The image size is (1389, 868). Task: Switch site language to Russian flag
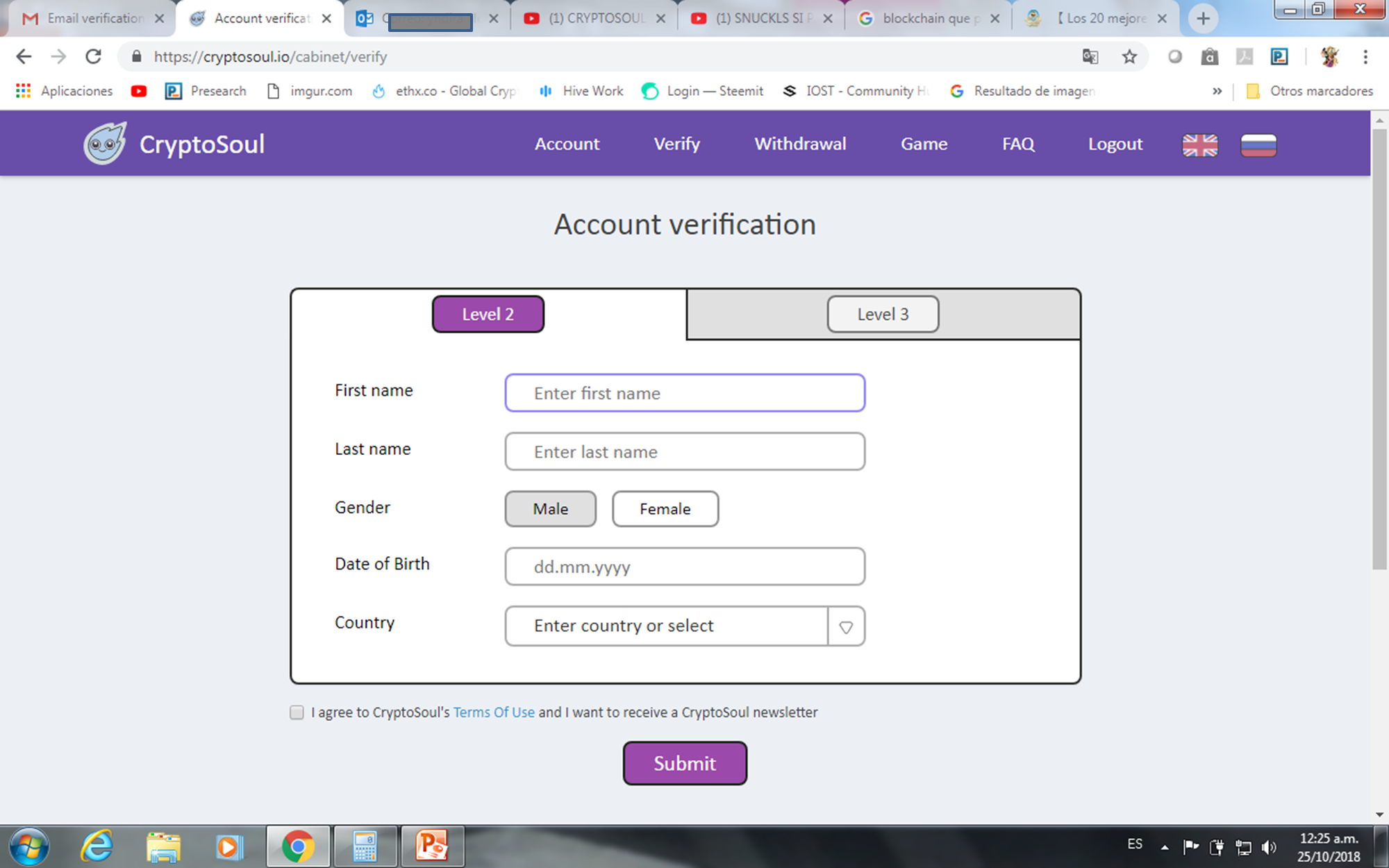1258,145
